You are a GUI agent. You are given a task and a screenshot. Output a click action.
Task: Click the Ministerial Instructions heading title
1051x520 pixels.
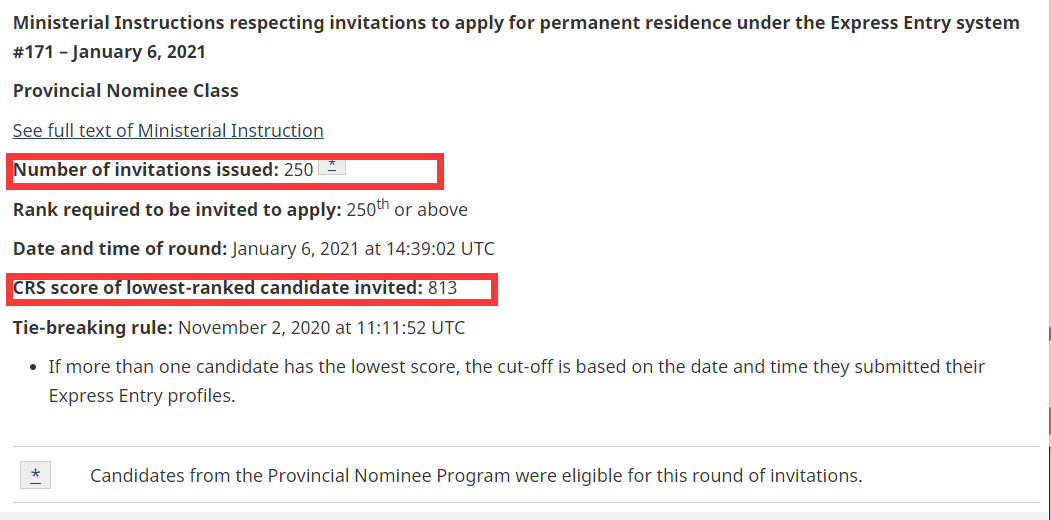point(516,23)
